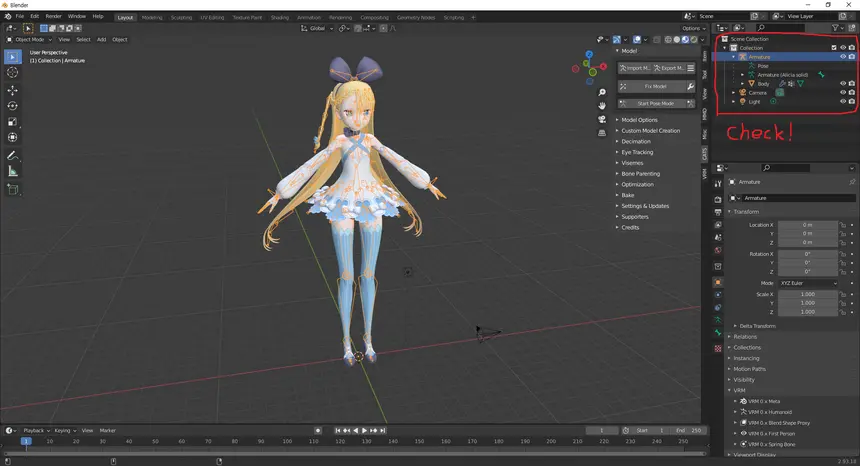This screenshot has height=466, width=860.
Task: Toggle the Scale X lock icon
Action: tap(843, 294)
